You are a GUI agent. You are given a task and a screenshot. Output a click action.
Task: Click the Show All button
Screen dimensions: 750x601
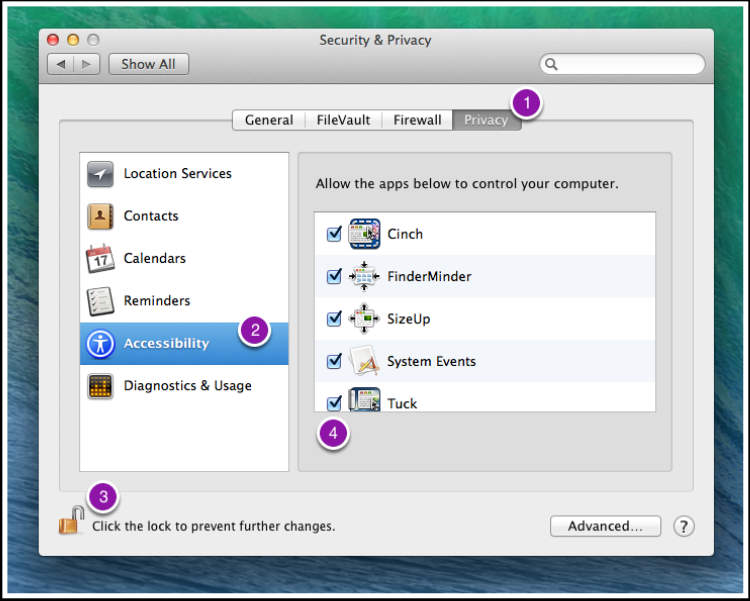(149, 64)
